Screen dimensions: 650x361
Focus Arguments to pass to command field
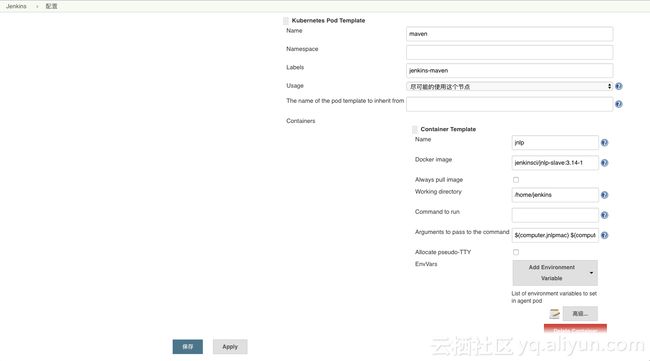(555, 235)
